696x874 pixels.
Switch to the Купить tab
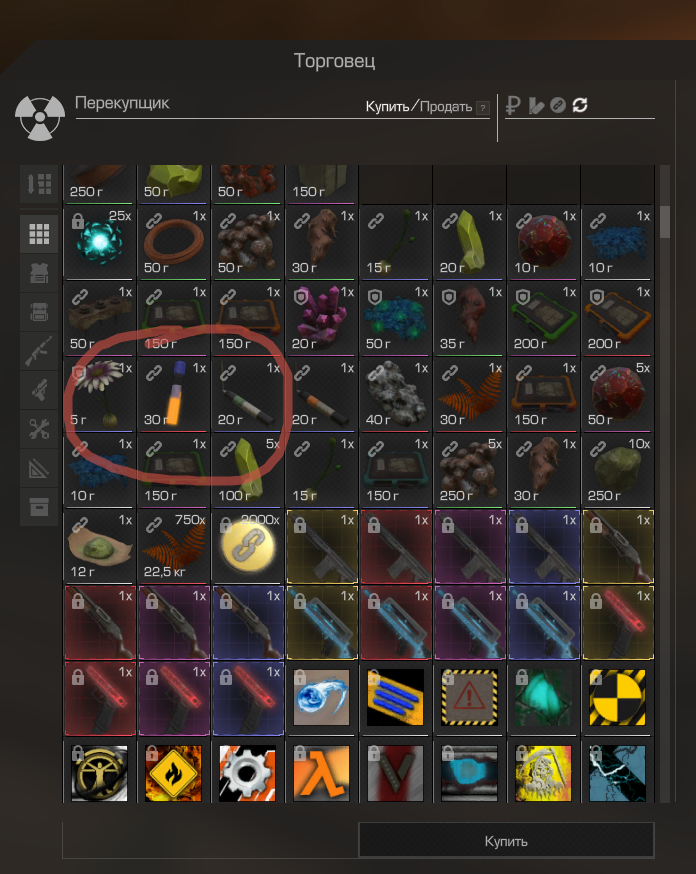(x=387, y=106)
